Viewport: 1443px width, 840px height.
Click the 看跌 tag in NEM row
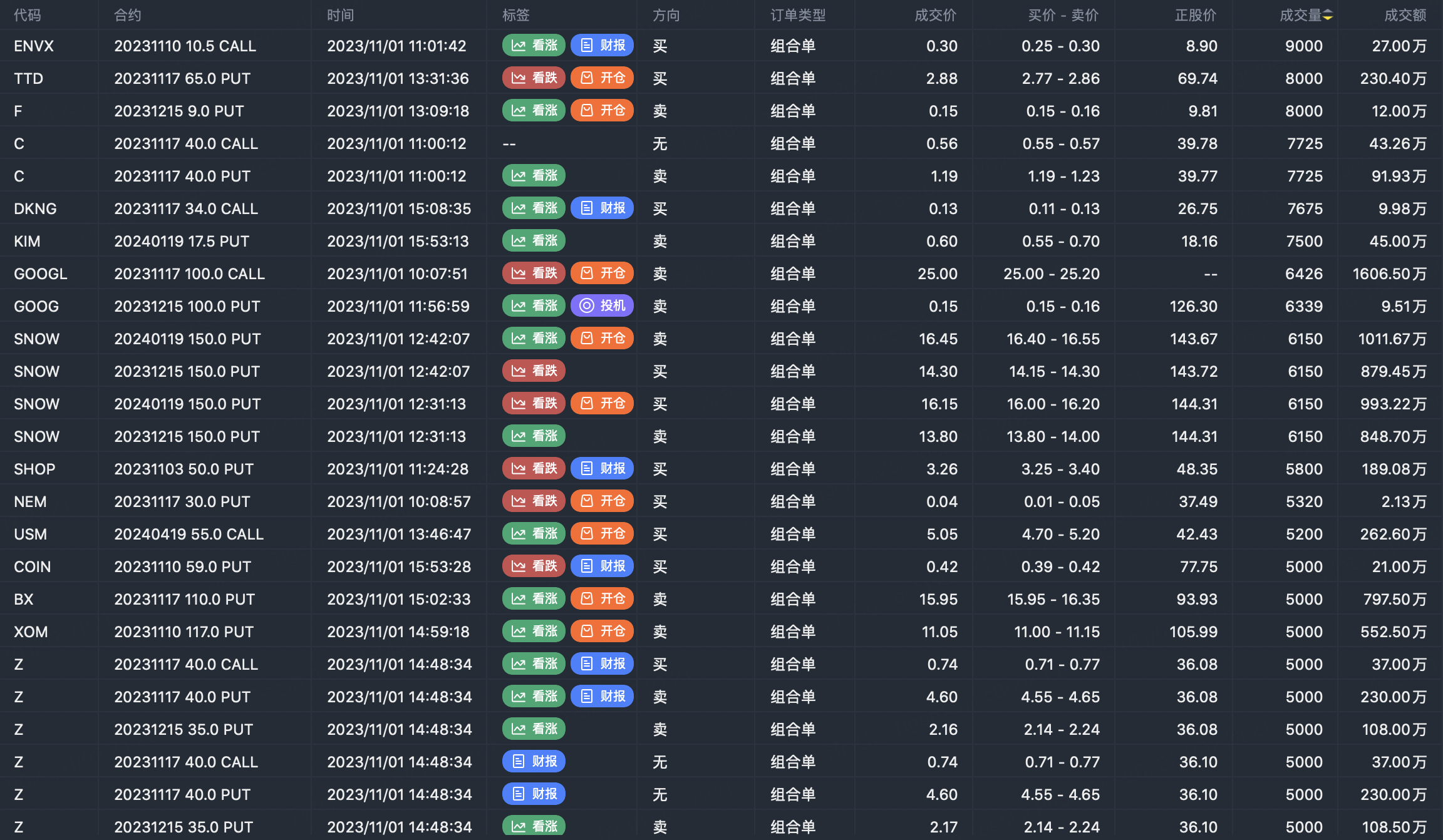coord(534,501)
